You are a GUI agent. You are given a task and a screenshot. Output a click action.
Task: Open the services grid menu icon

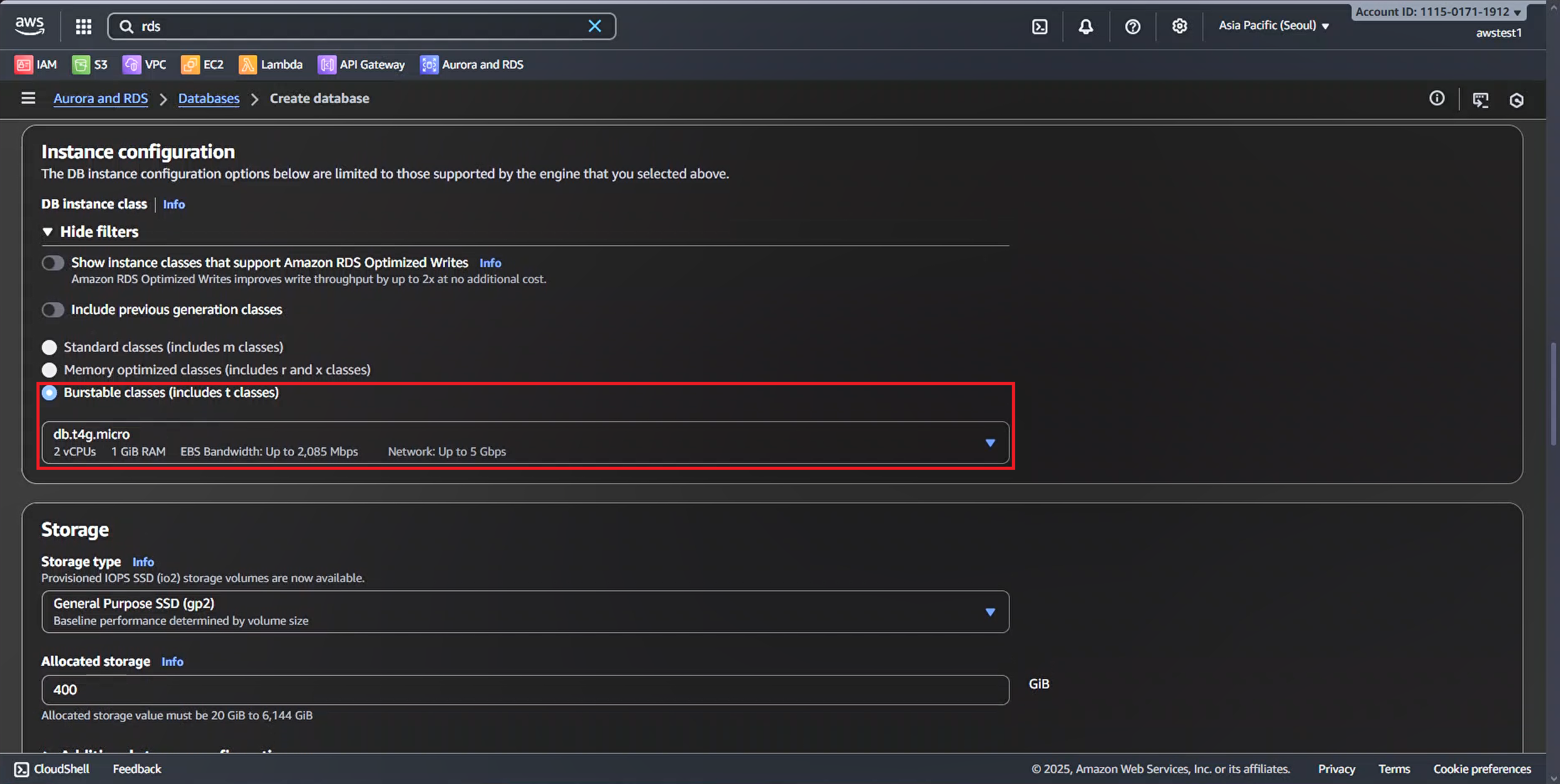click(x=84, y=26)
